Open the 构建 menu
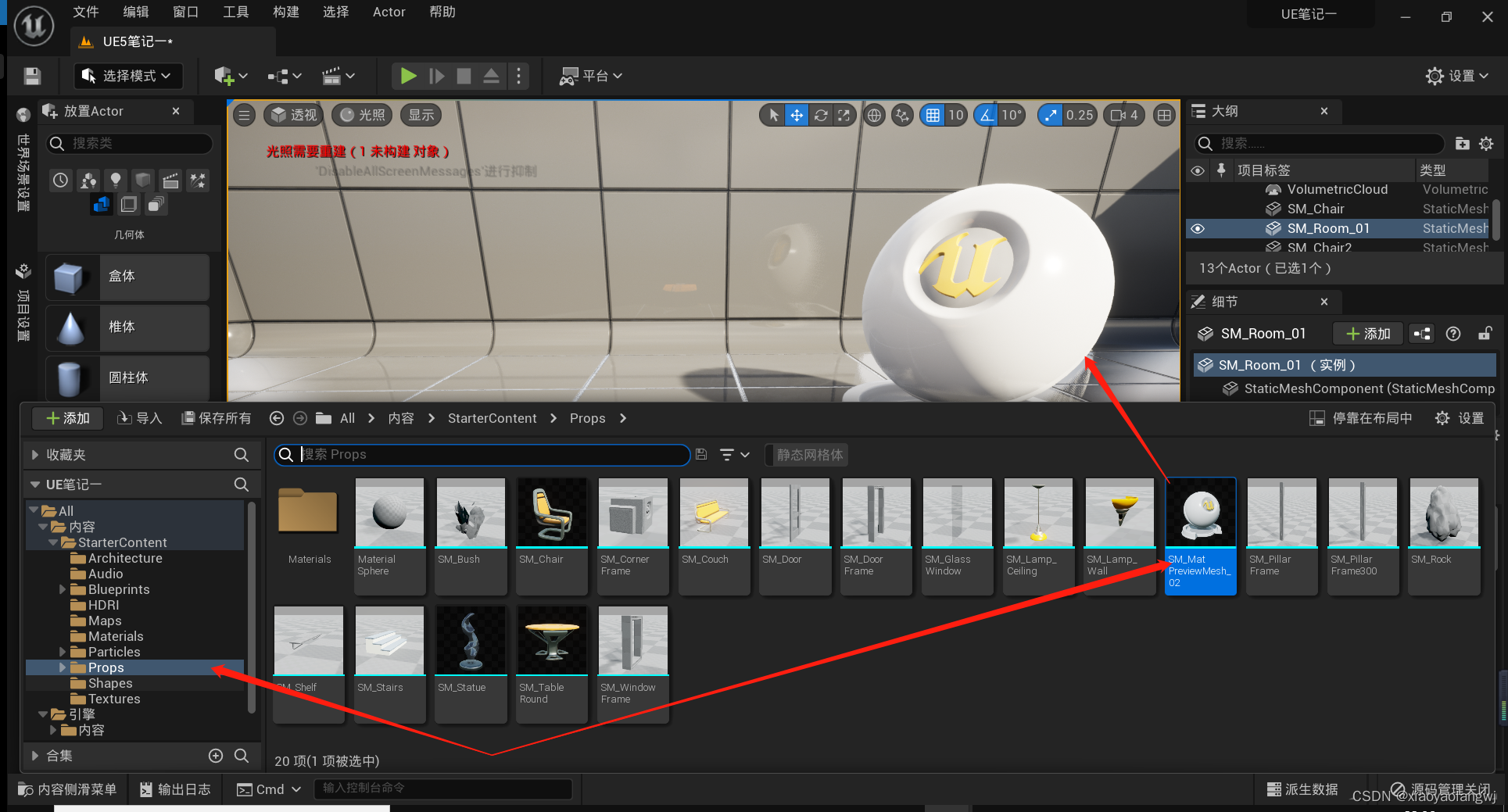Image resolution: width=1508 pixels, height=812 pixels. click(x=285, y=12)
